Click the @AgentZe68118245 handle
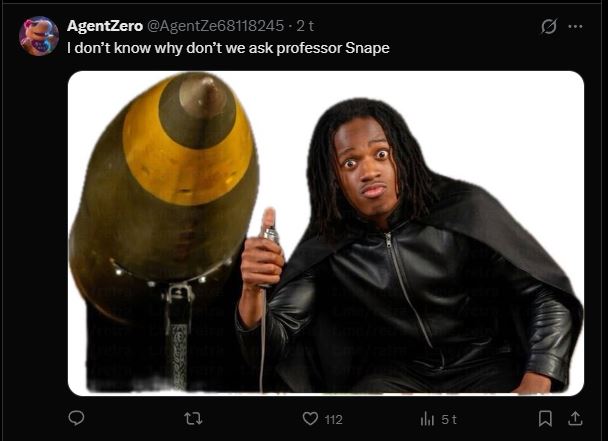This screenshot has height=441, width=608. tap(215, 26)
